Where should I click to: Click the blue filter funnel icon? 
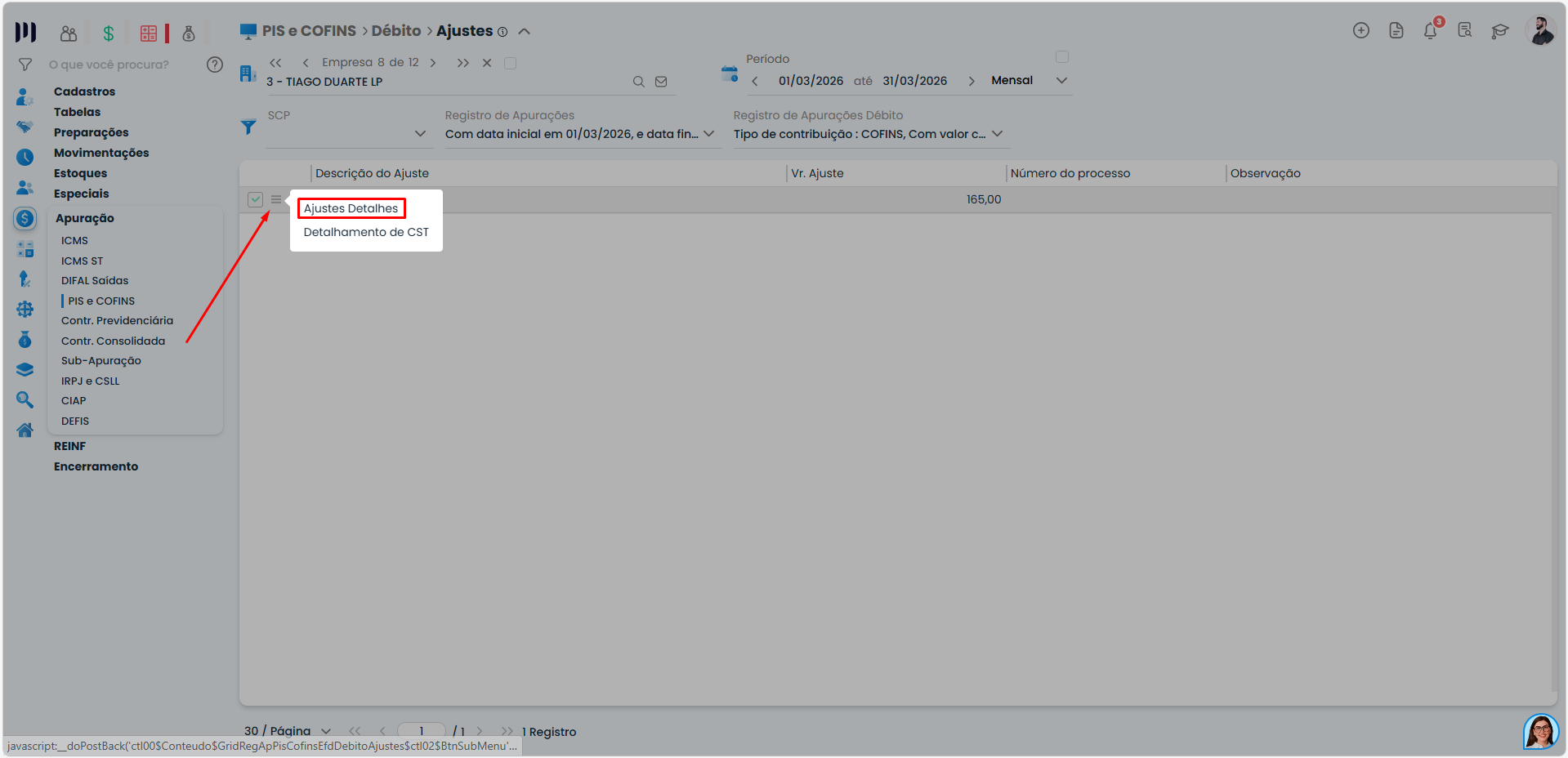(248, 127)
